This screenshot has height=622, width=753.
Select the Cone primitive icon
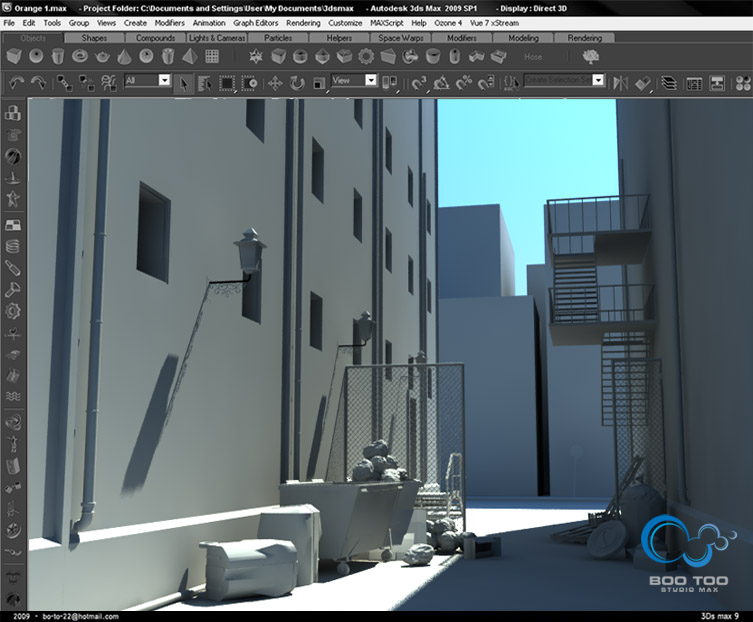point(124,57)
